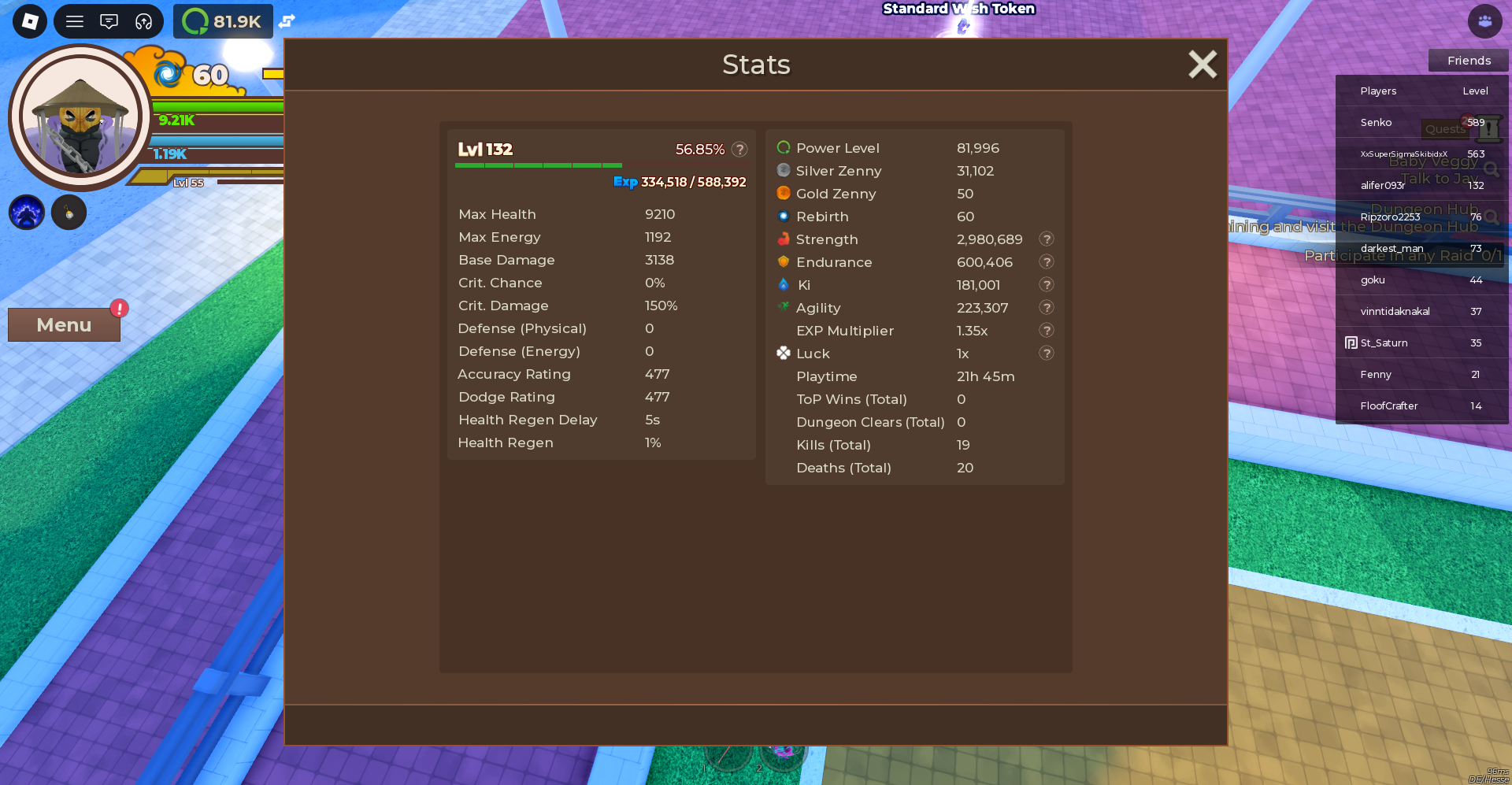1512x785 pixels.
Task: Click the player avatar portrait
Action: (80, 117)
